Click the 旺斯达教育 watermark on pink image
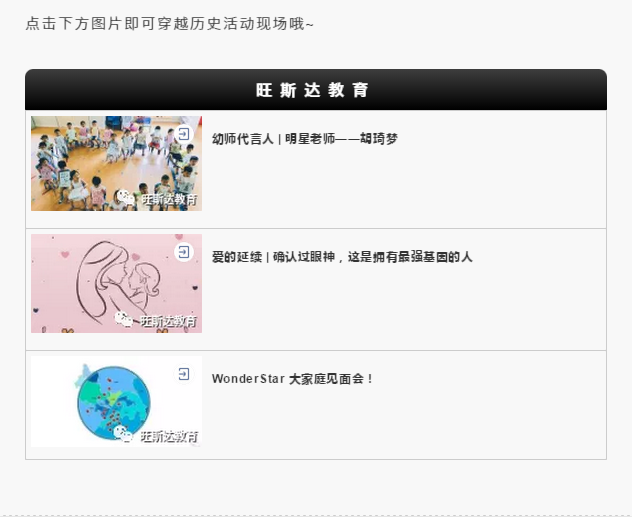 tap(168, 321)
